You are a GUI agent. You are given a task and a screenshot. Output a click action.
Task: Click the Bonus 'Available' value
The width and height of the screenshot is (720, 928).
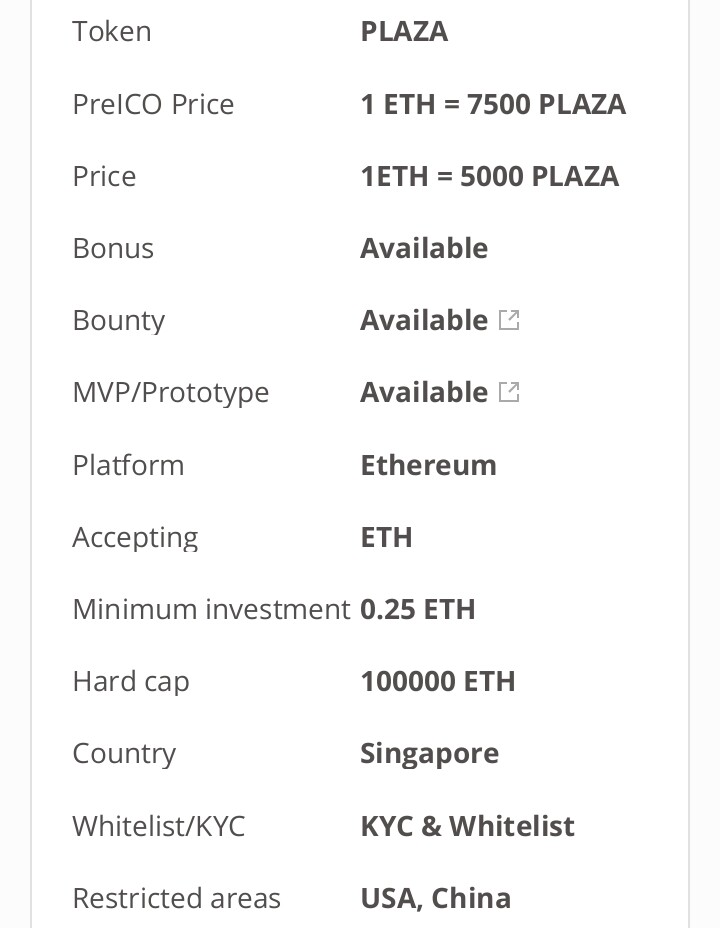pyautogui.click(x=424, y=248)
